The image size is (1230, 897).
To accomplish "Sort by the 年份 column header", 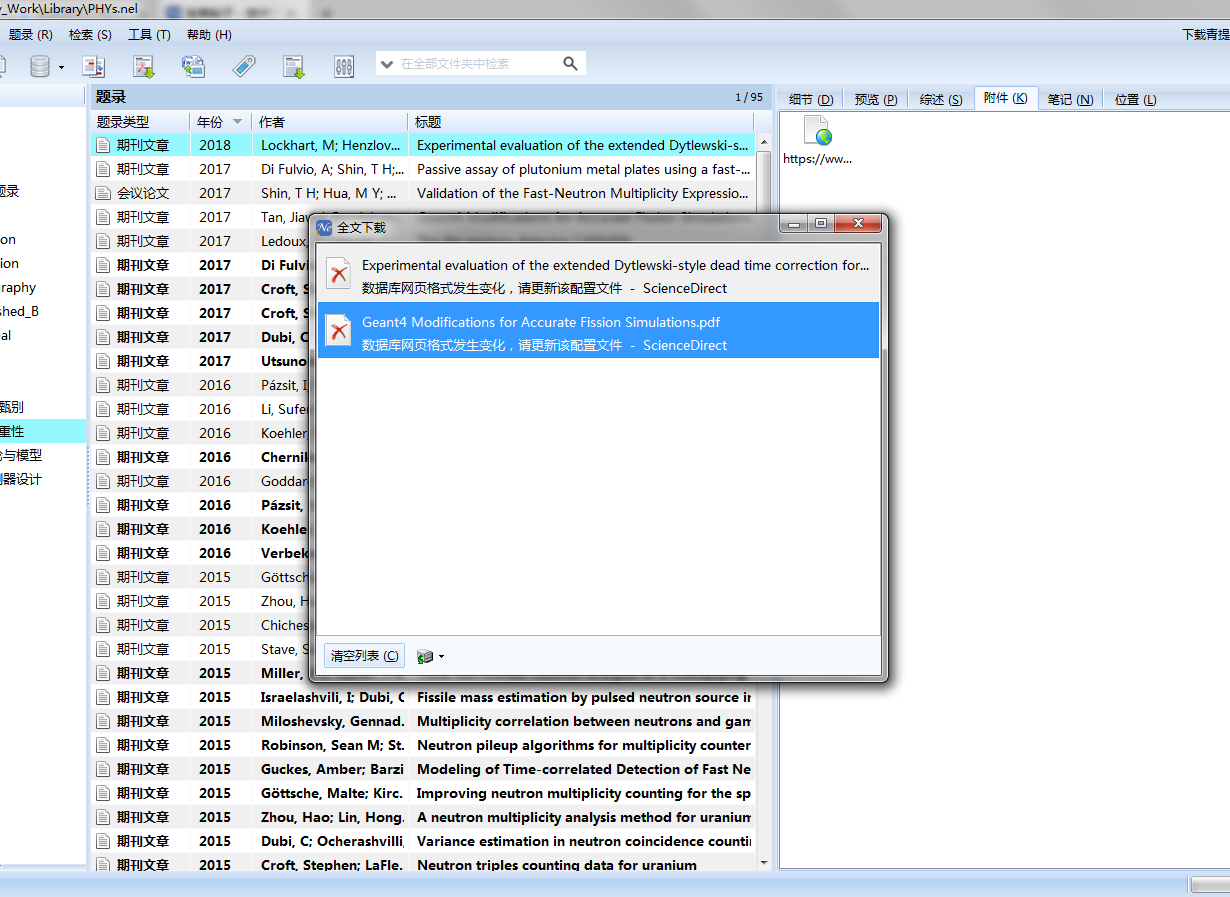I will pos(220,122).
